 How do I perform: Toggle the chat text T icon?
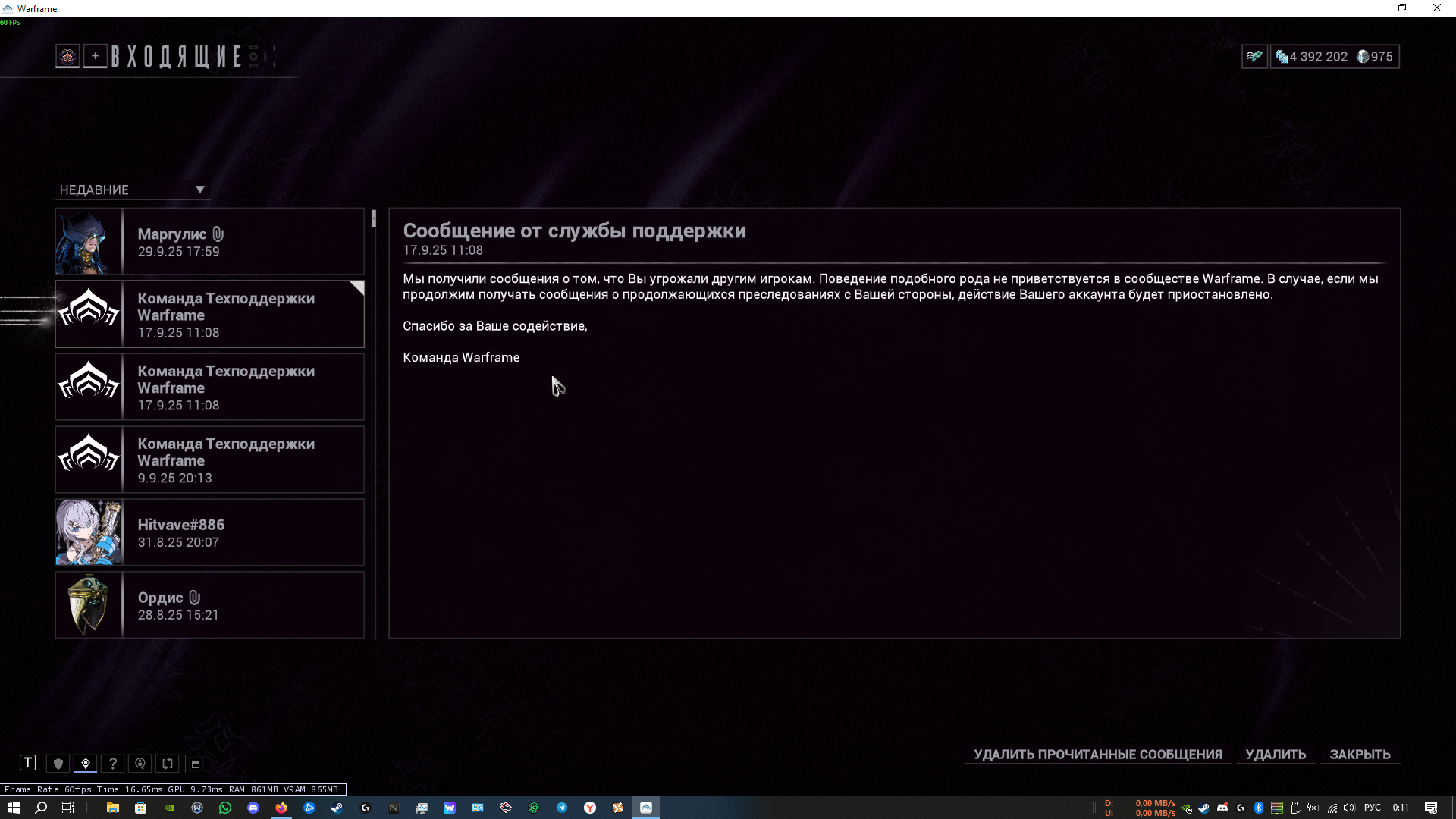point(27,763)
